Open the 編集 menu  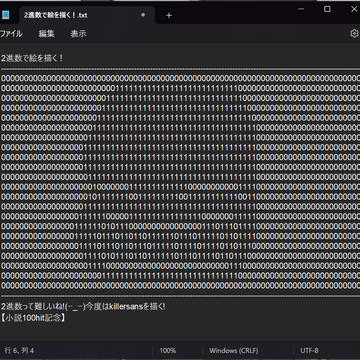(46, 34)
